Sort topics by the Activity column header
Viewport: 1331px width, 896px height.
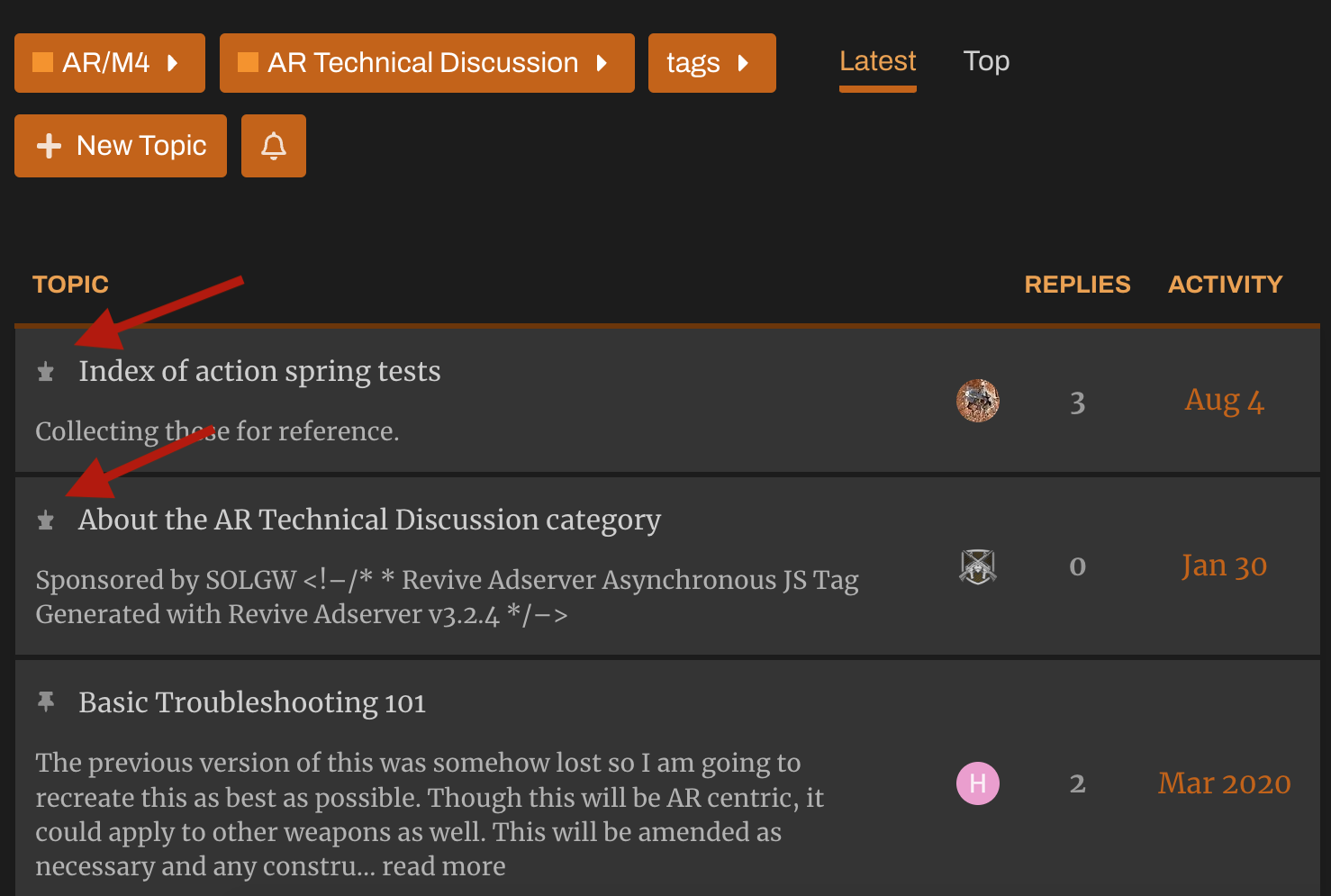coord(1225,285)
